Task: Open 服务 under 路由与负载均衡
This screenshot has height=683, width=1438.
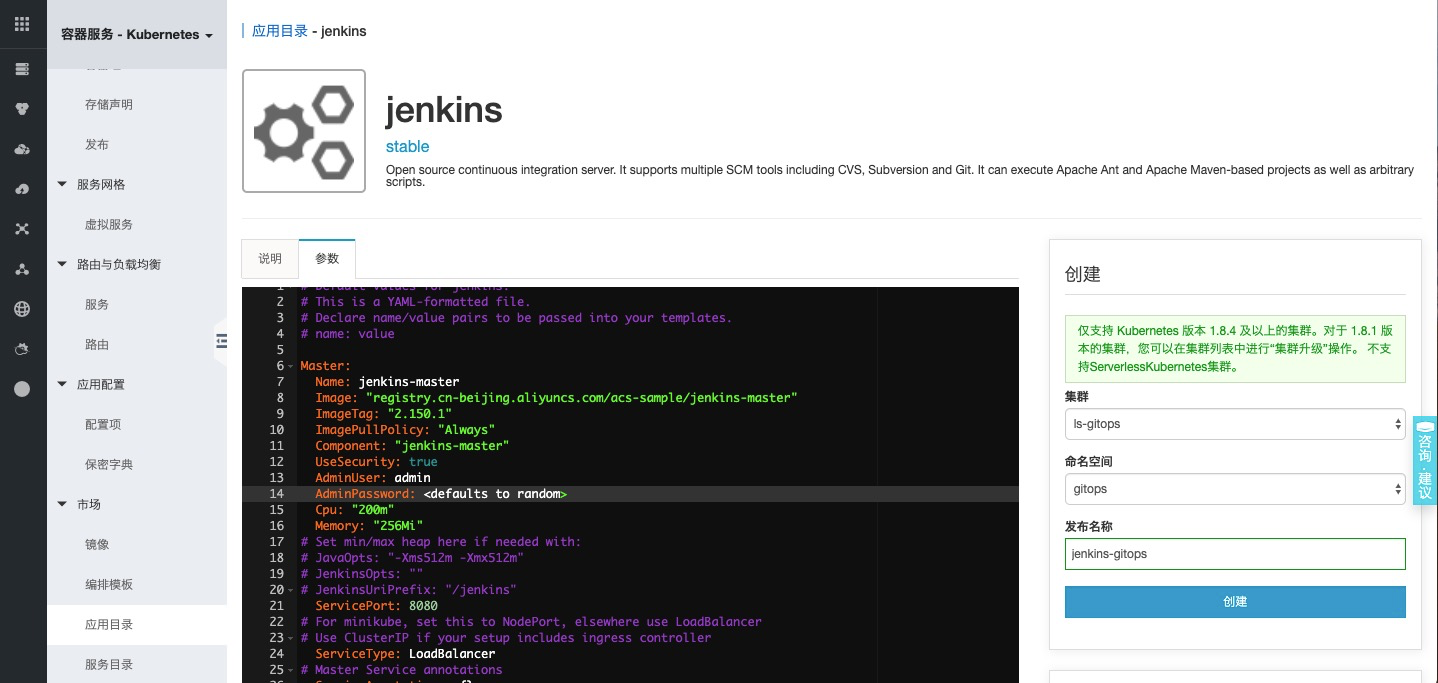Action: pos(97,304)
